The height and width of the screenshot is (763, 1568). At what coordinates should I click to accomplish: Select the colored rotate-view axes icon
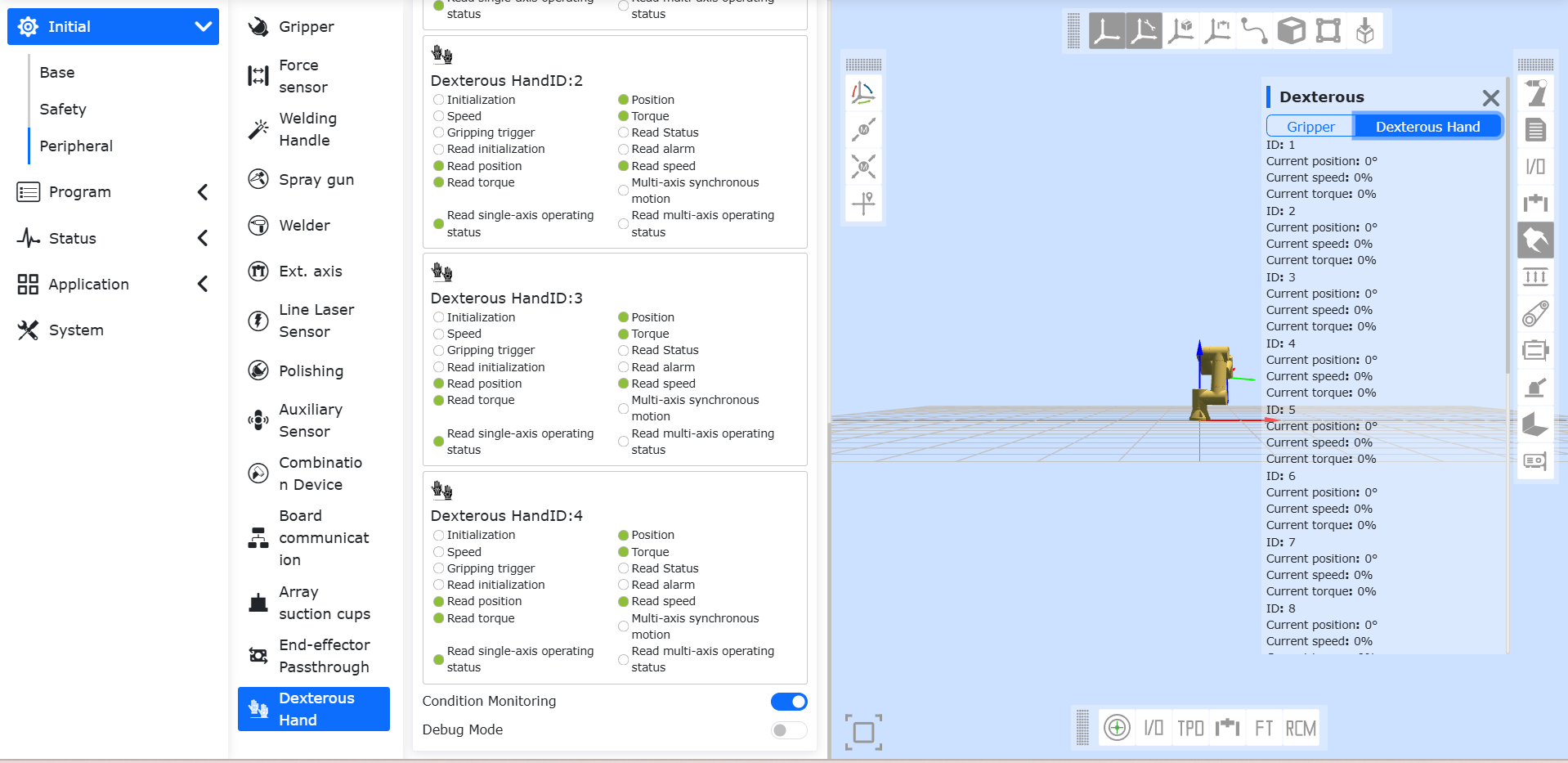click(x=863, y=92)
